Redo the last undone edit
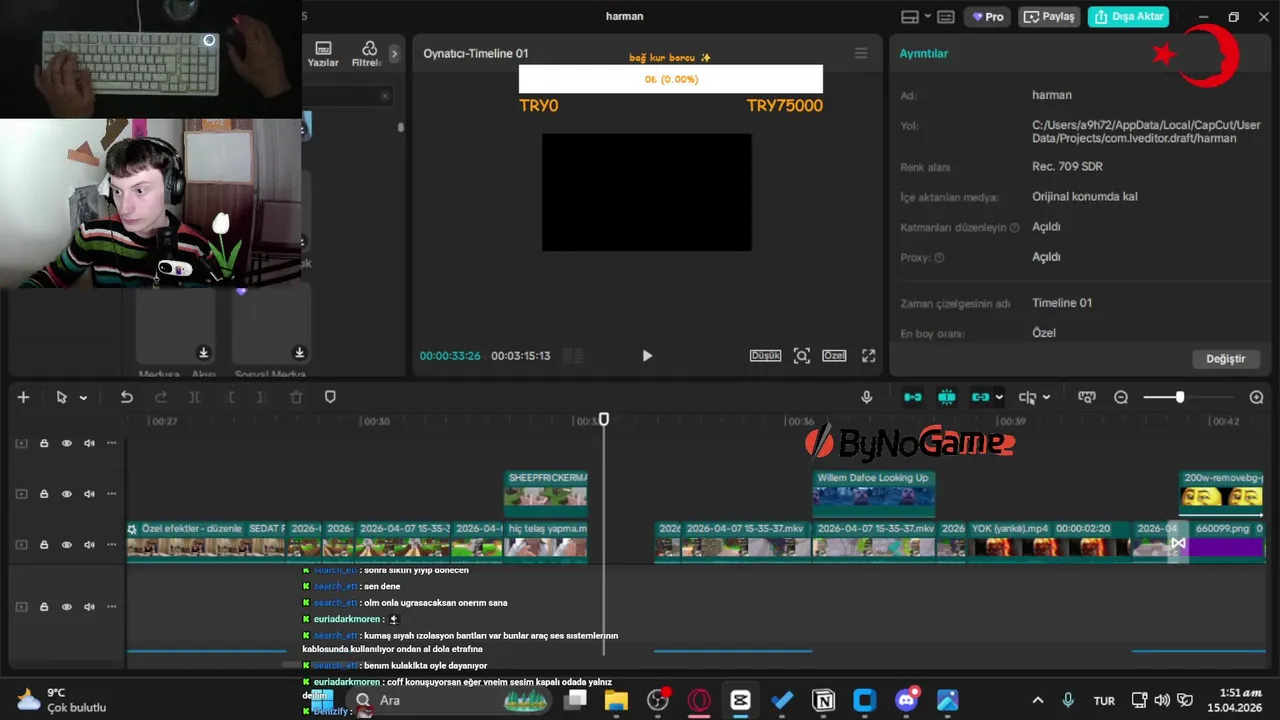1280x720 pixels. click(161, 397)
